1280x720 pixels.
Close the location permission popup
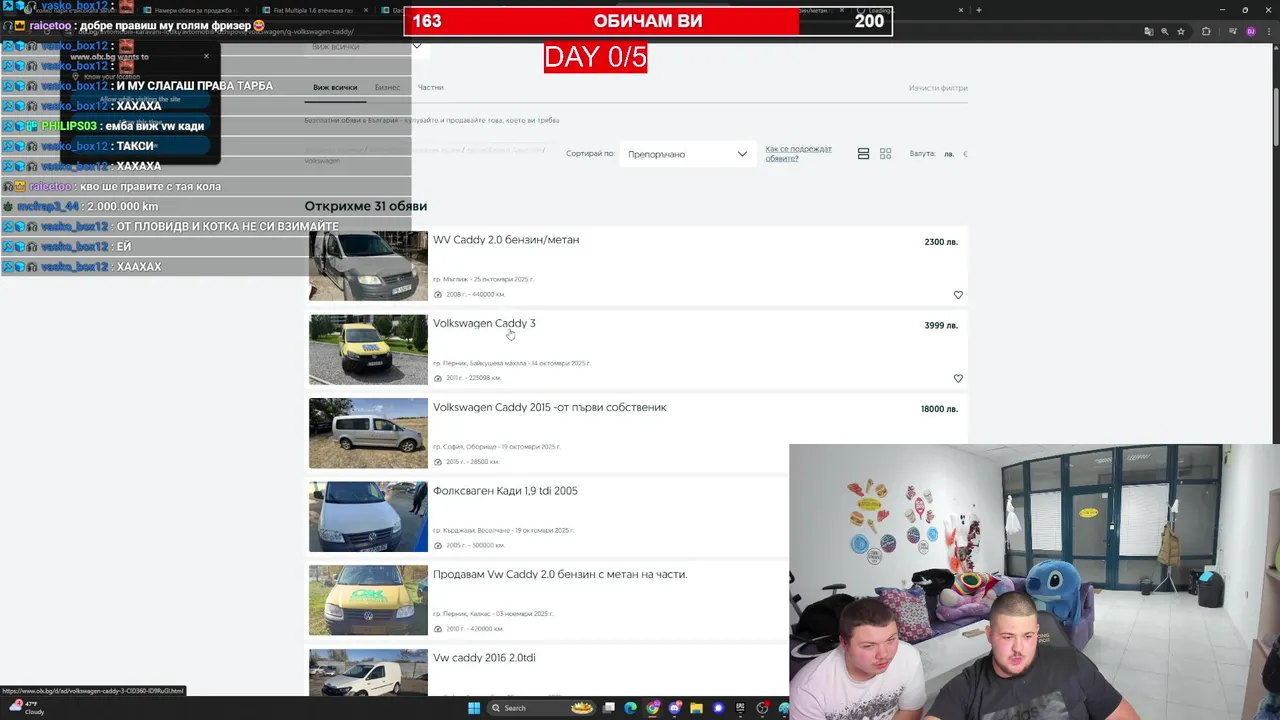pyautogui.click(x=206, y=56)
